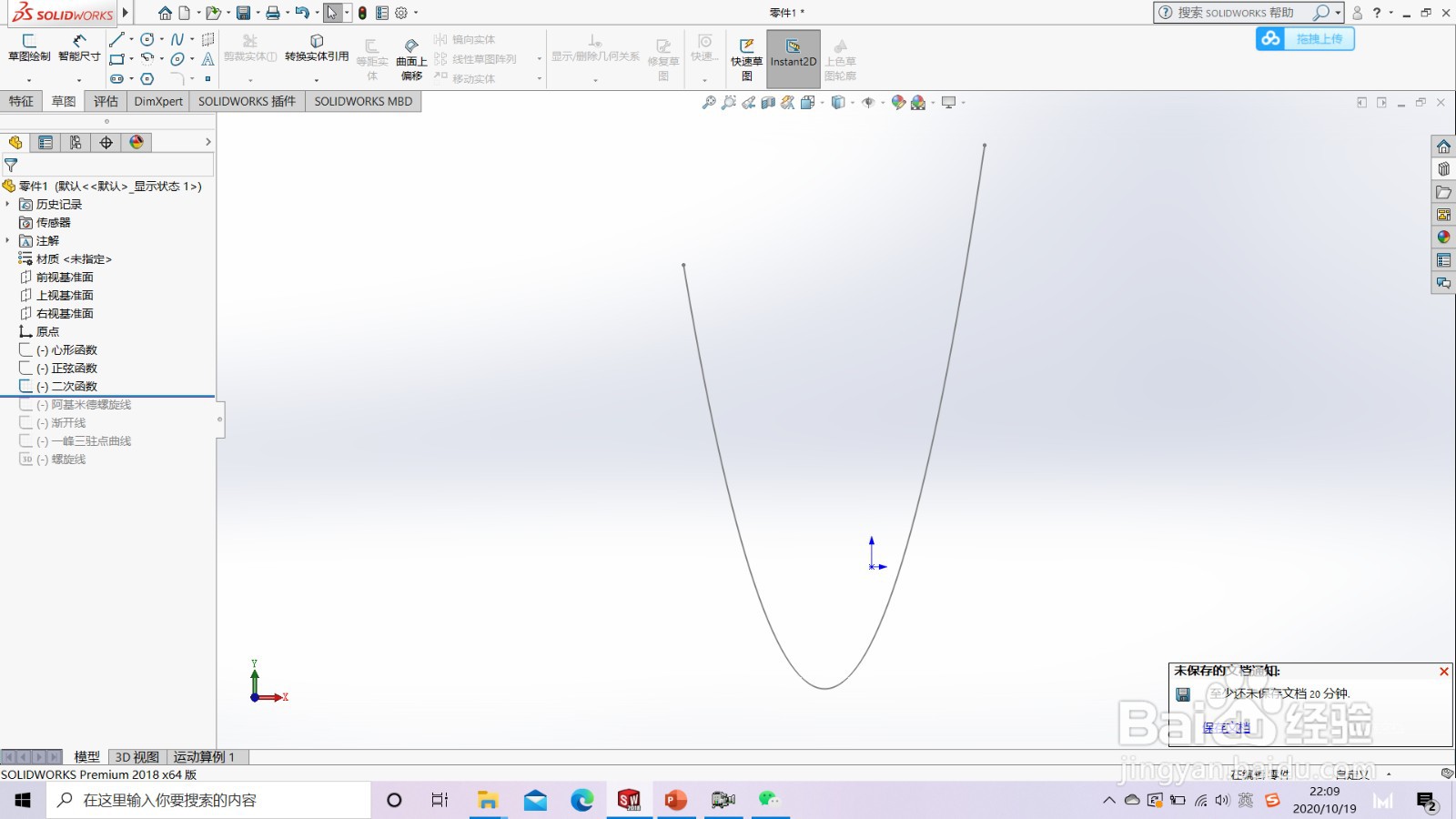Viewport: 1456px width, 819px height.
Task: Switch to the DimXpert ribbon tab
Action: pyautogui.click(x=158, y=101)
